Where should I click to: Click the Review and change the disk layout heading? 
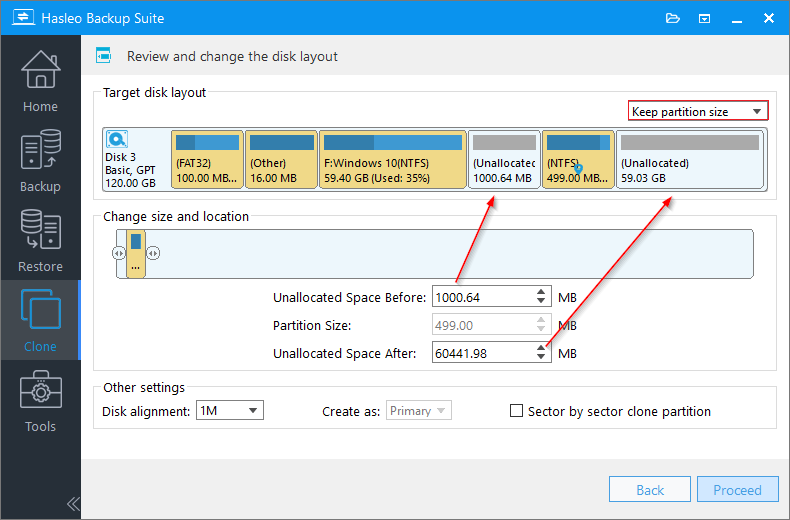232,56
